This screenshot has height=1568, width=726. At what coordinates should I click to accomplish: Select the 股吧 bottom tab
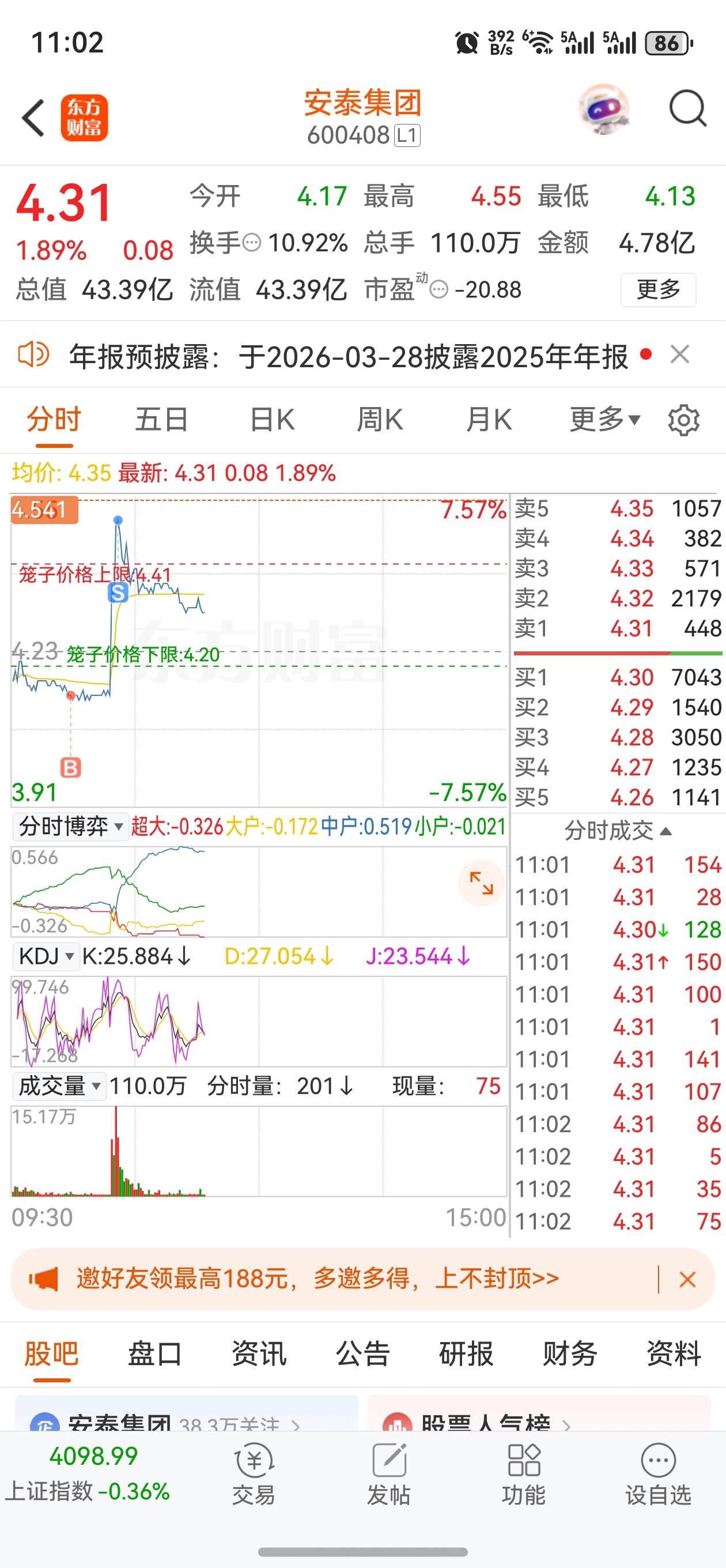click(x=51, y=1354)
